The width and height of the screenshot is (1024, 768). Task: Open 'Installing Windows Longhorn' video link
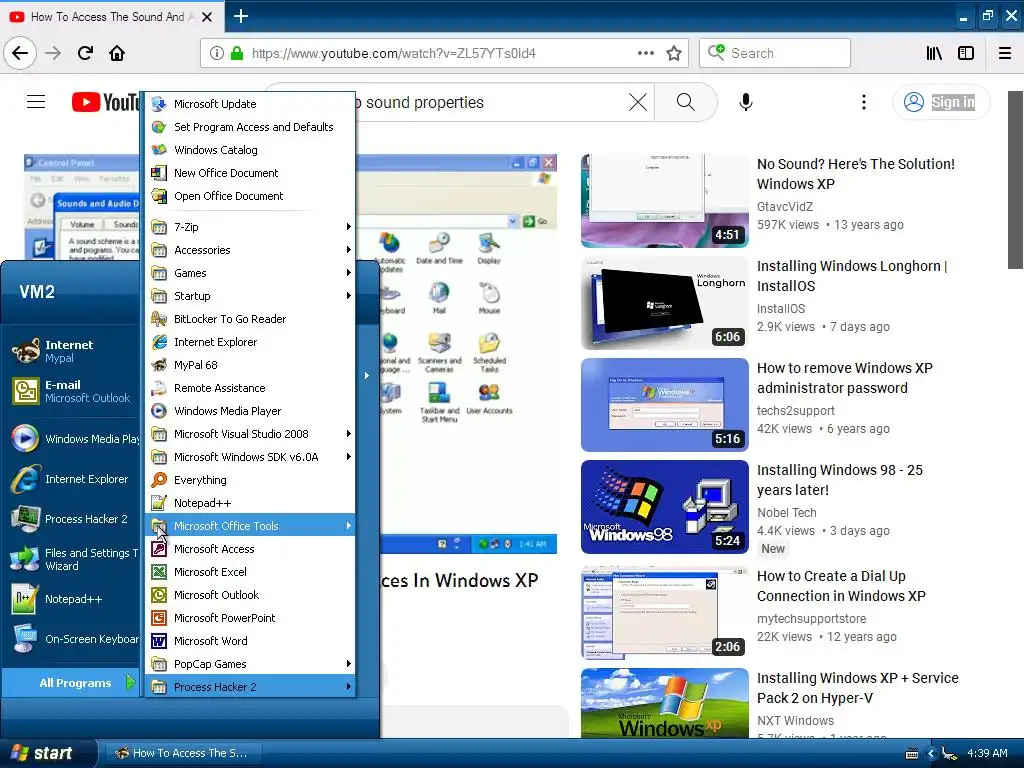click(x=852, y=276)
